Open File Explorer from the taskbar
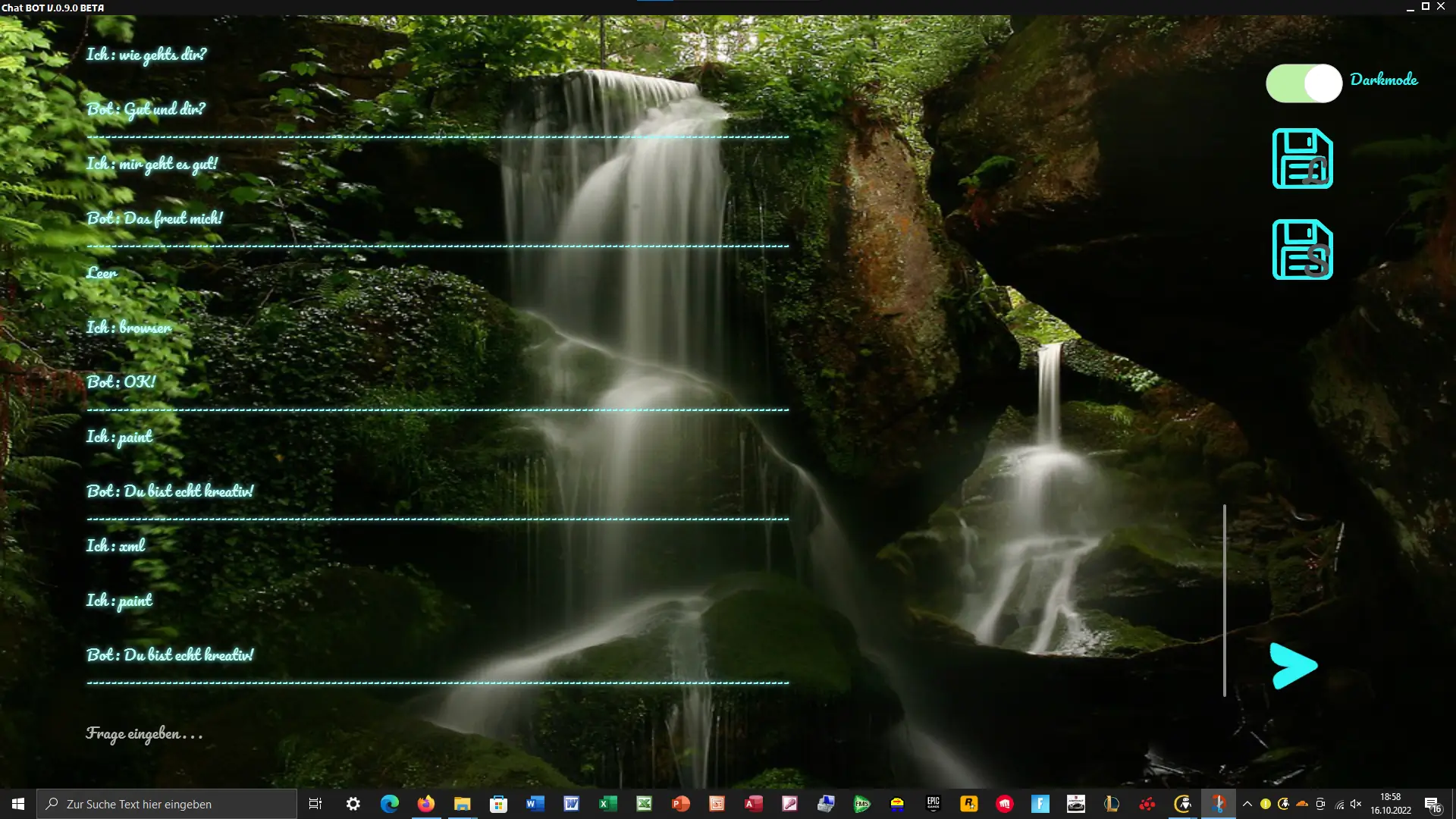The image size is (1456, 819). tap(462, 804)
